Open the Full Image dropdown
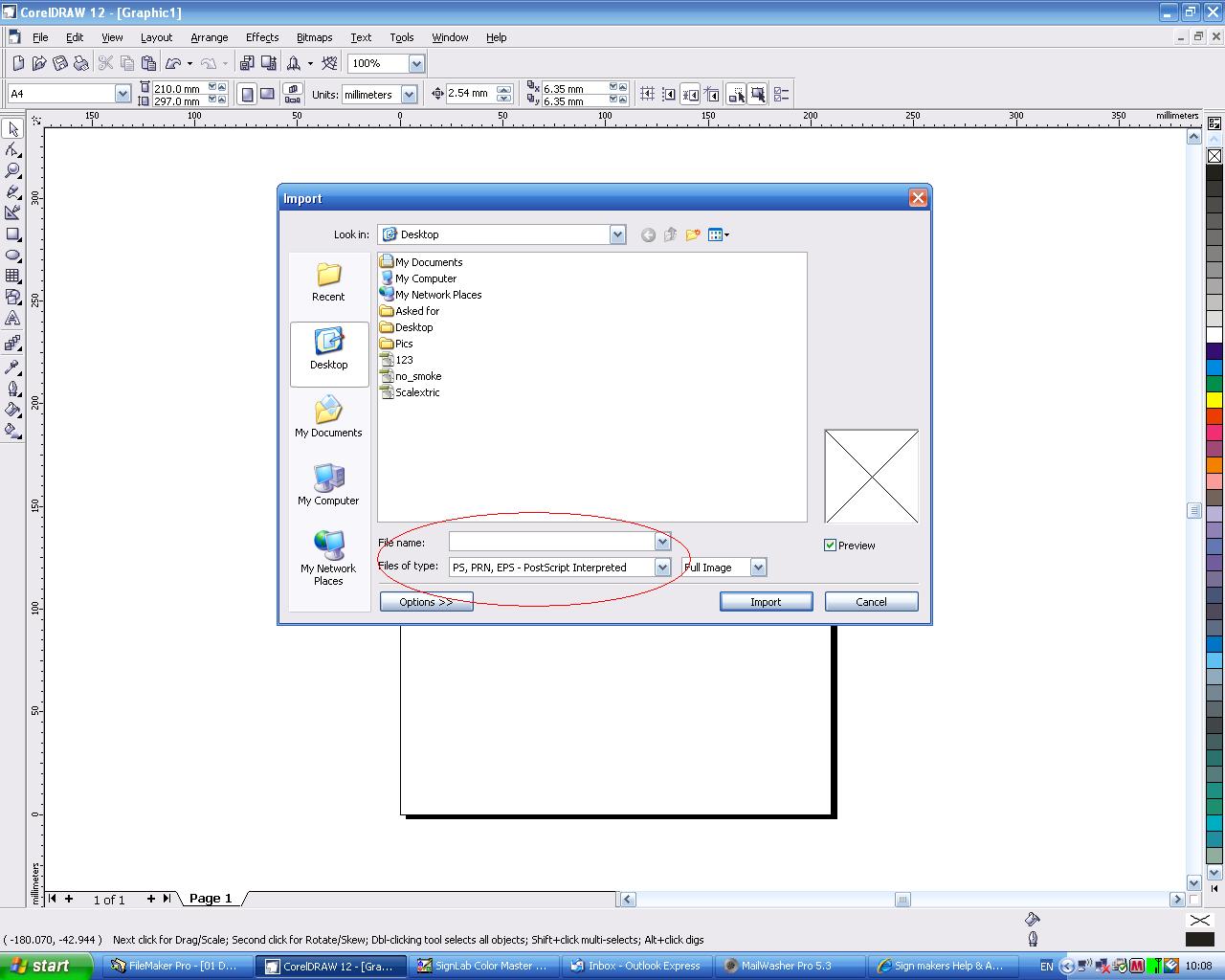The width and height of the screenshot is (1225, 980). 758,568
